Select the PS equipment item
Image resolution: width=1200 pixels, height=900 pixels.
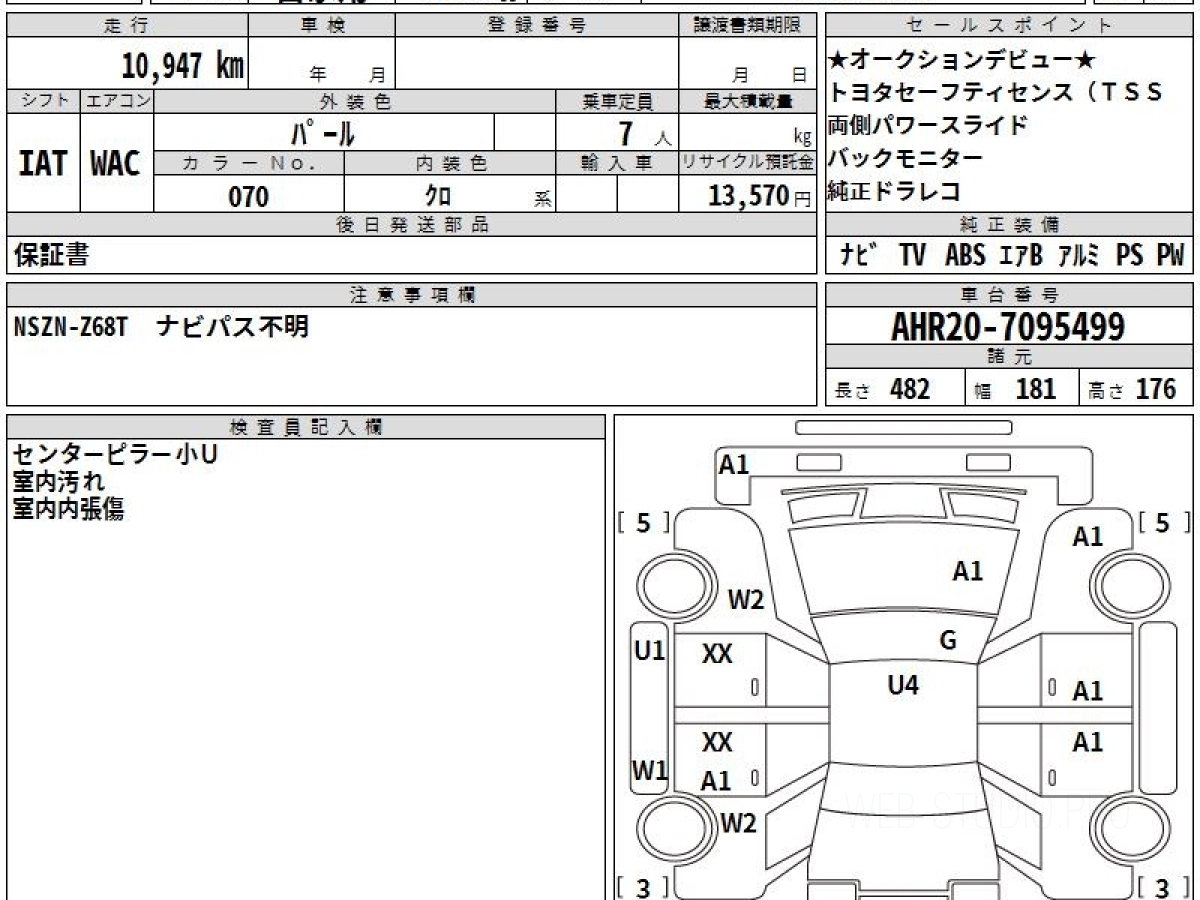point(1129,255)
